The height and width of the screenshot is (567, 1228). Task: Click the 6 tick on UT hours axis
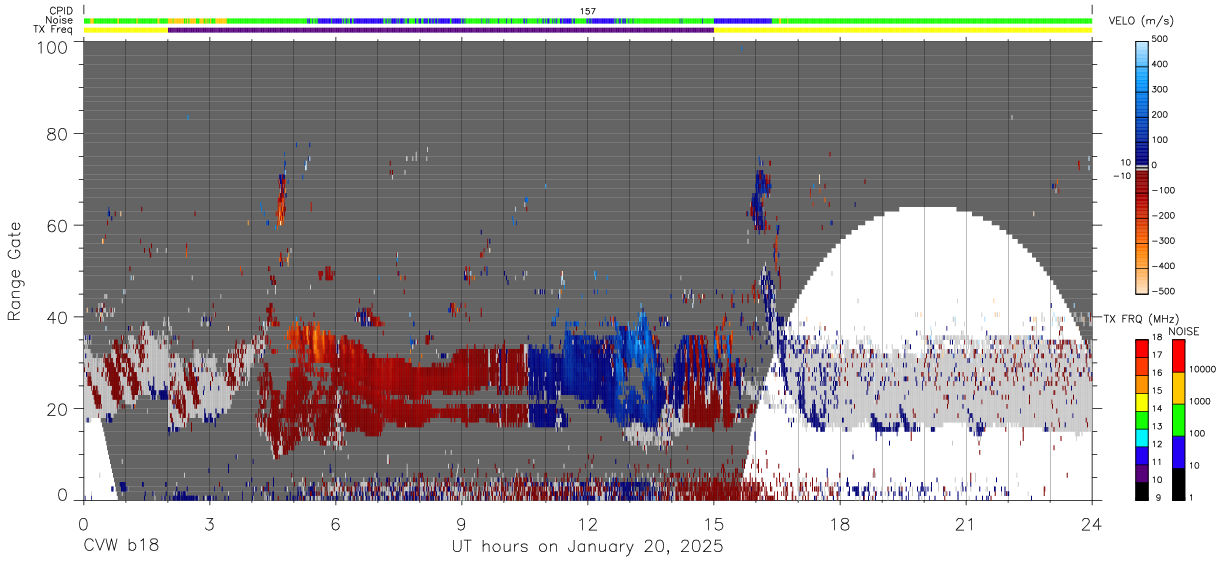coord(335,524)
